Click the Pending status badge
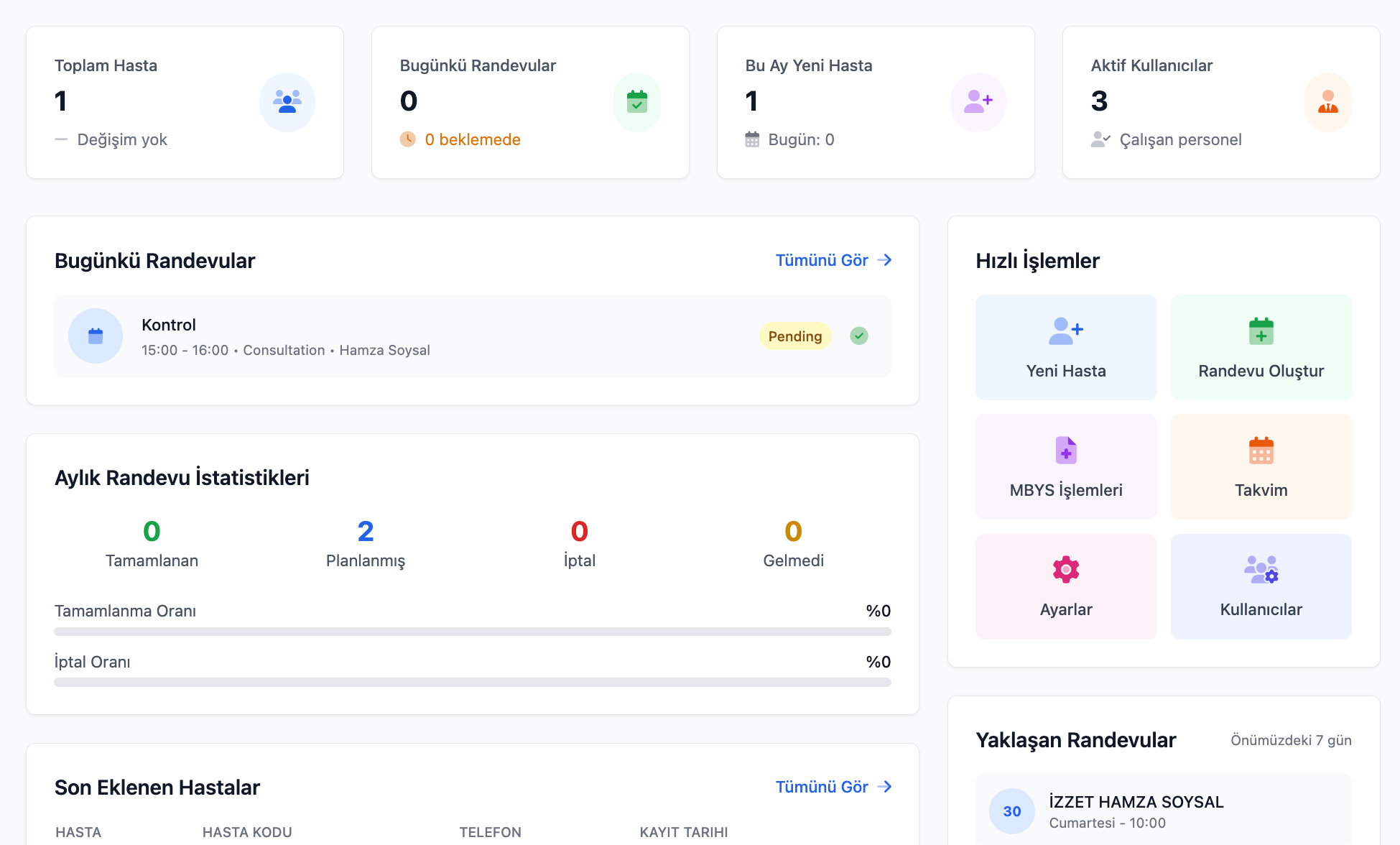This screenshot has width=1400, height=845. click(x=794, y=336)
